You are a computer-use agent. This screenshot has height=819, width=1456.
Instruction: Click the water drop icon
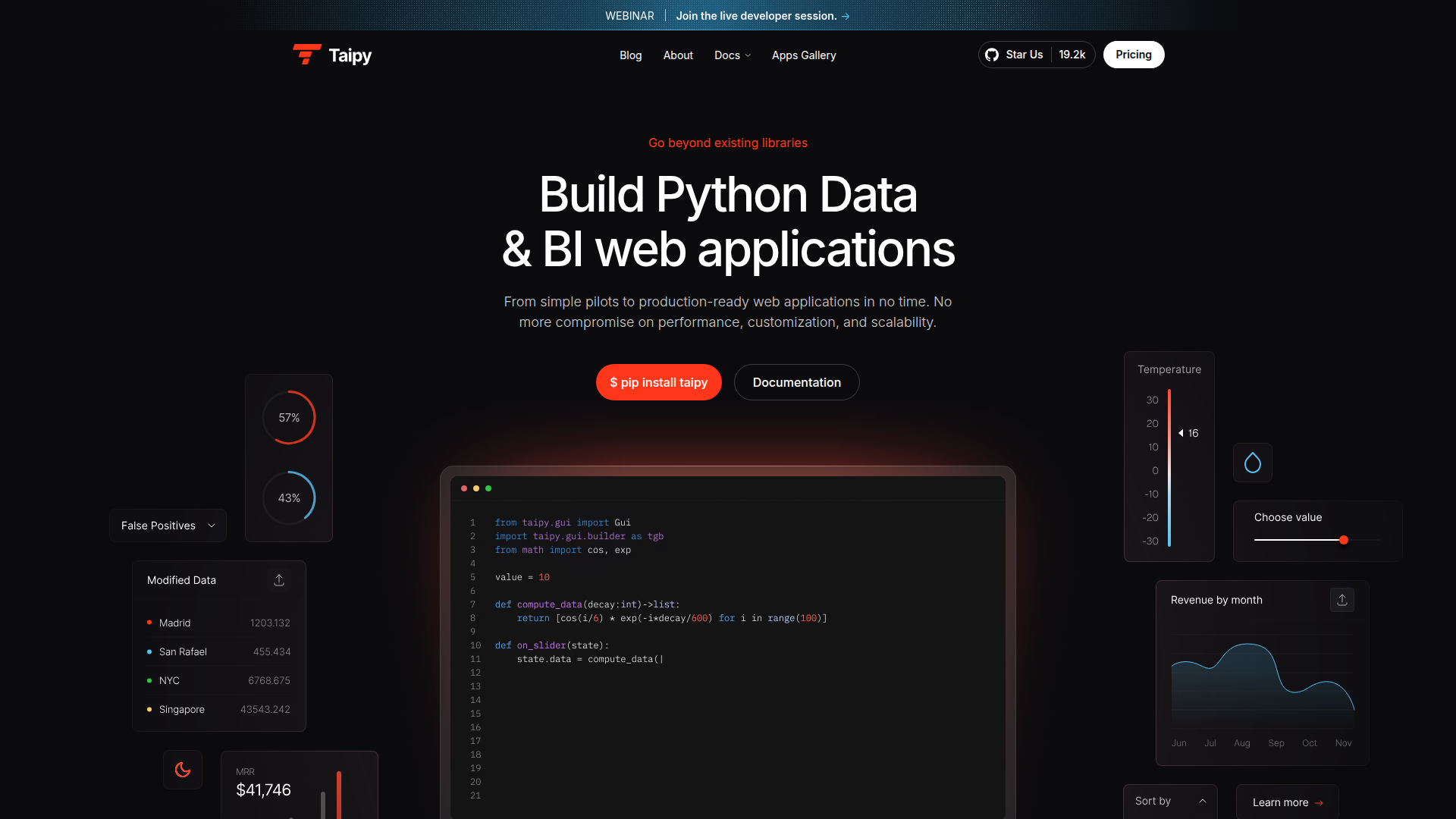click(1253, 463)
